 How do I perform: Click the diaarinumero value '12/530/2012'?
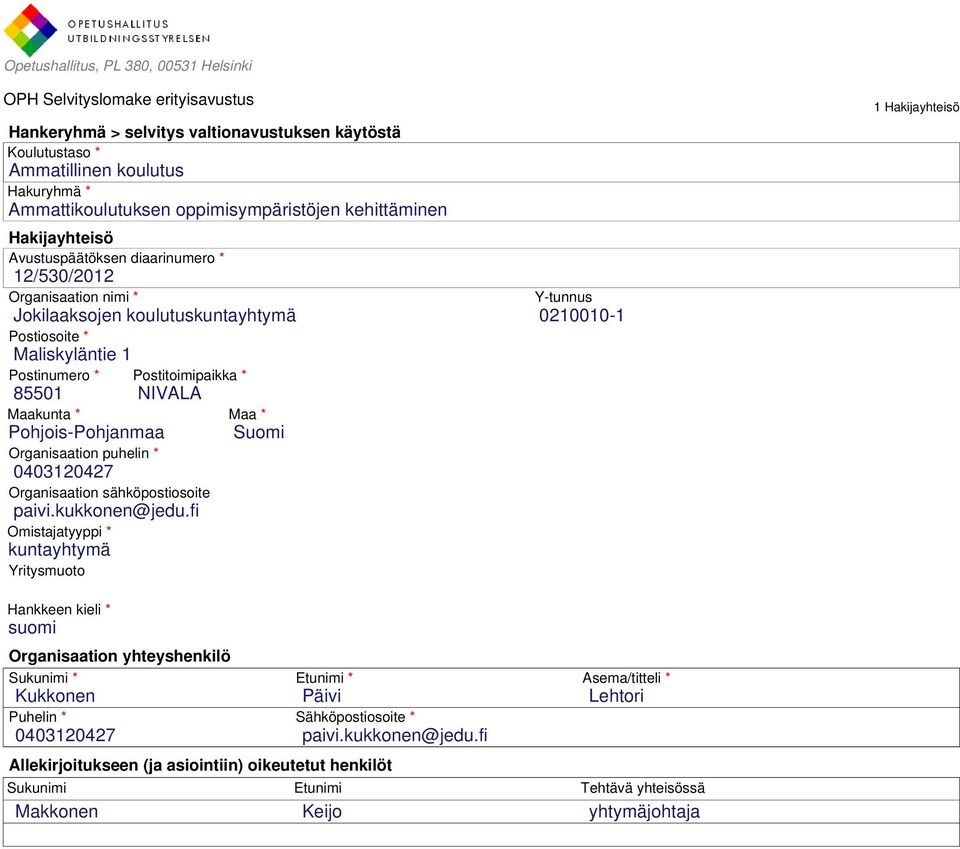click(x=64, y=276)
